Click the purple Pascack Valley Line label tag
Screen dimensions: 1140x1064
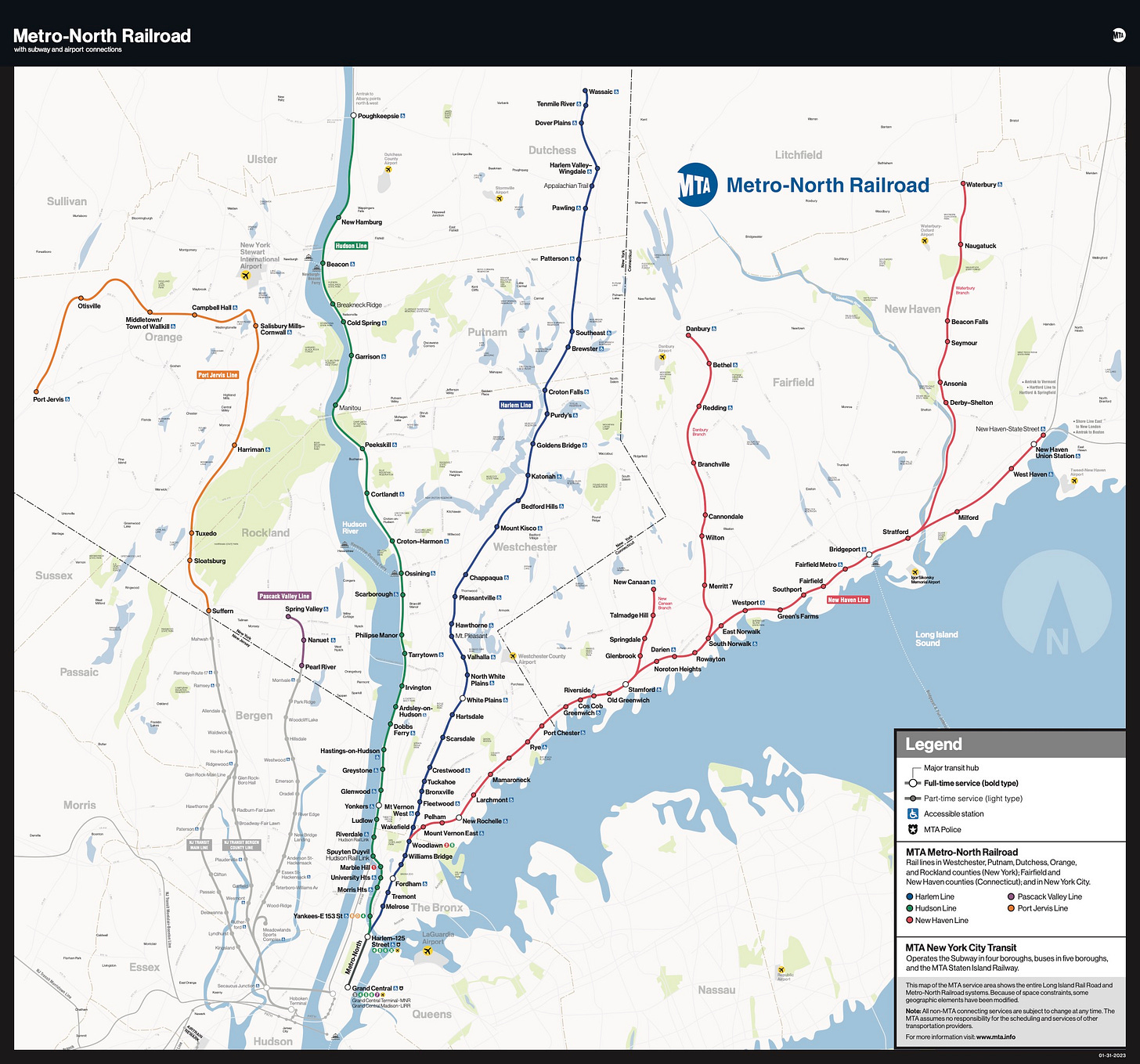(x=285, y=596)
